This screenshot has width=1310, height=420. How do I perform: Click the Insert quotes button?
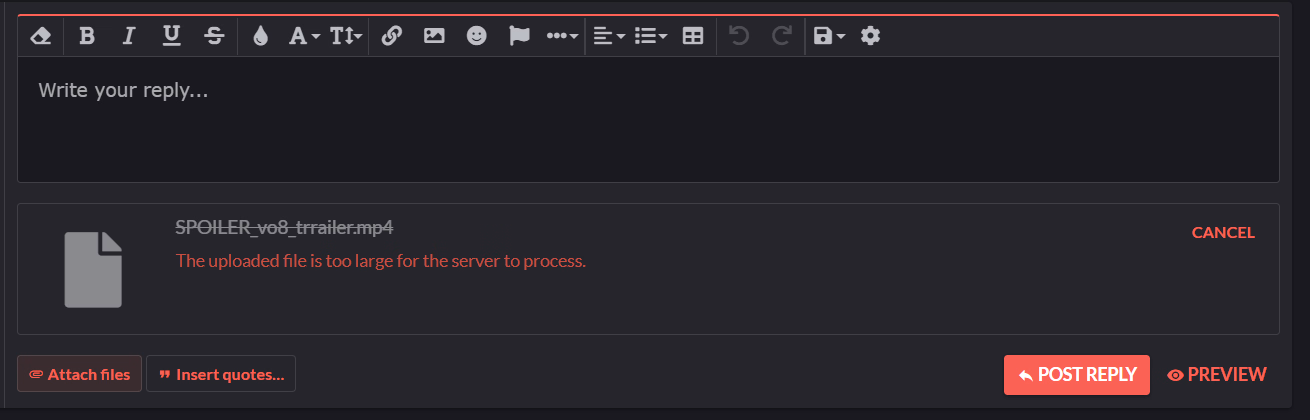coord(221,374)
